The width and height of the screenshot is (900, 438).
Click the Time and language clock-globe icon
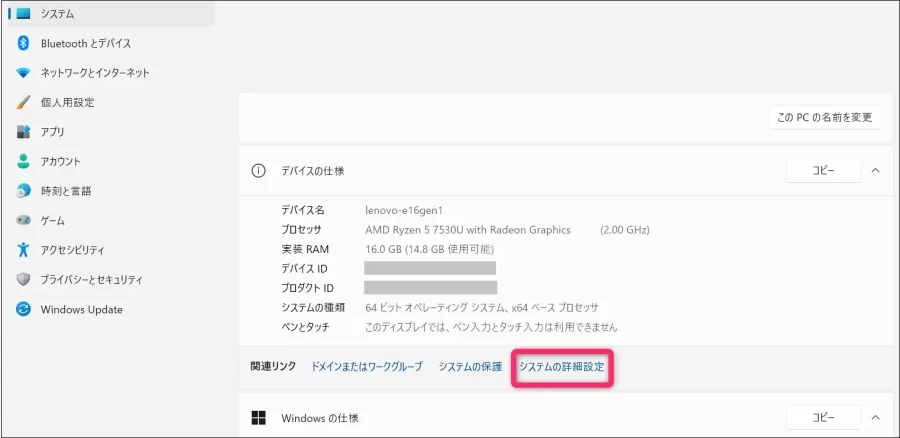tap(23, 191)
